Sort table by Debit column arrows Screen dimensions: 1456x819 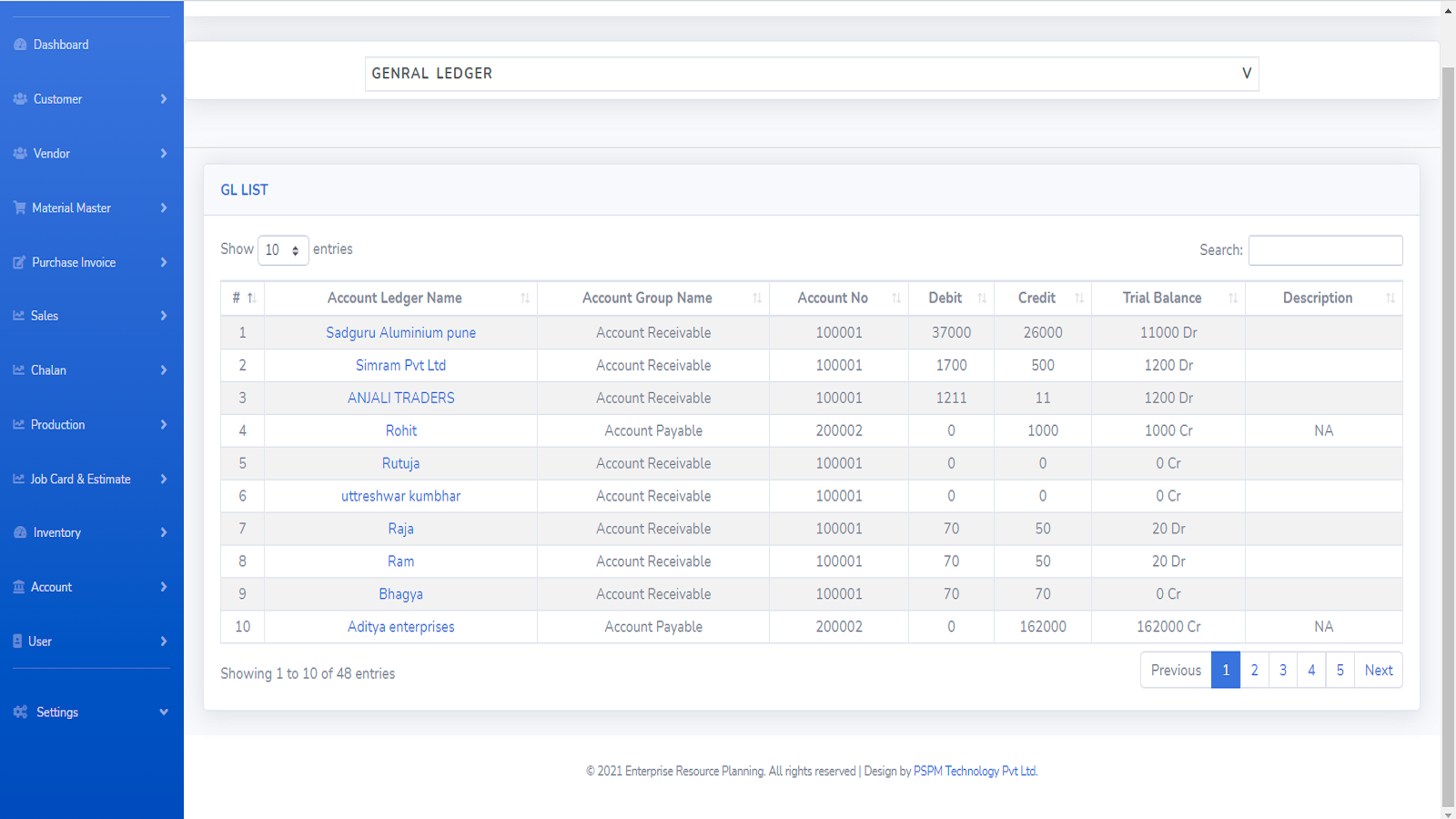pos(981,298)
